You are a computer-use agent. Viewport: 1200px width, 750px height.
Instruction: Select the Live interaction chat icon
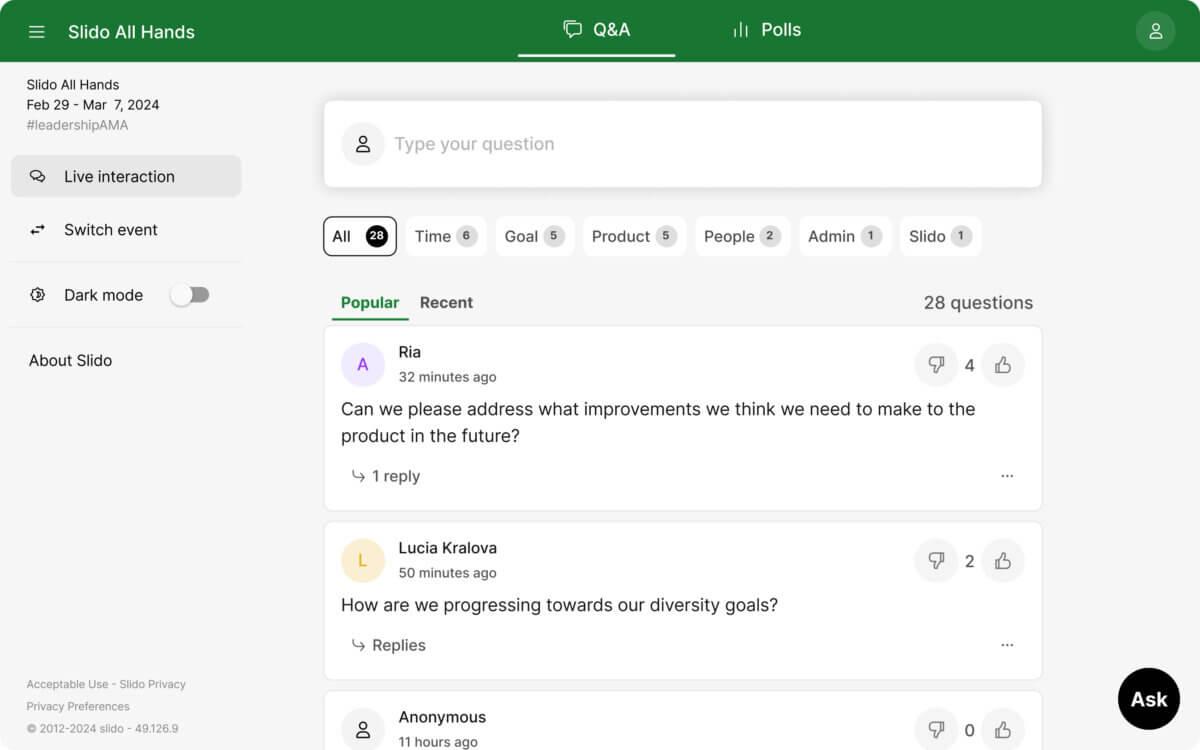click(x=39, y=176)
